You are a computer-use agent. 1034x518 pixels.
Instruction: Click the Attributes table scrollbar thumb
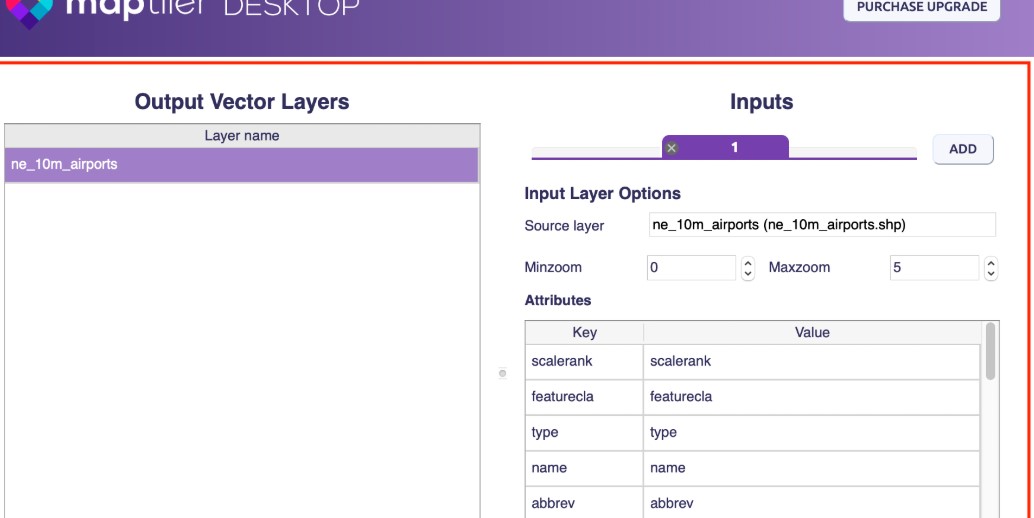[x=990, y=351]
